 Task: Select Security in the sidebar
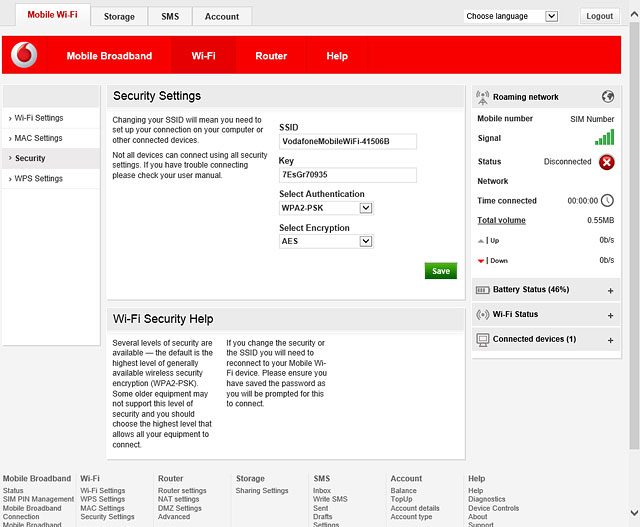(51, 158)
